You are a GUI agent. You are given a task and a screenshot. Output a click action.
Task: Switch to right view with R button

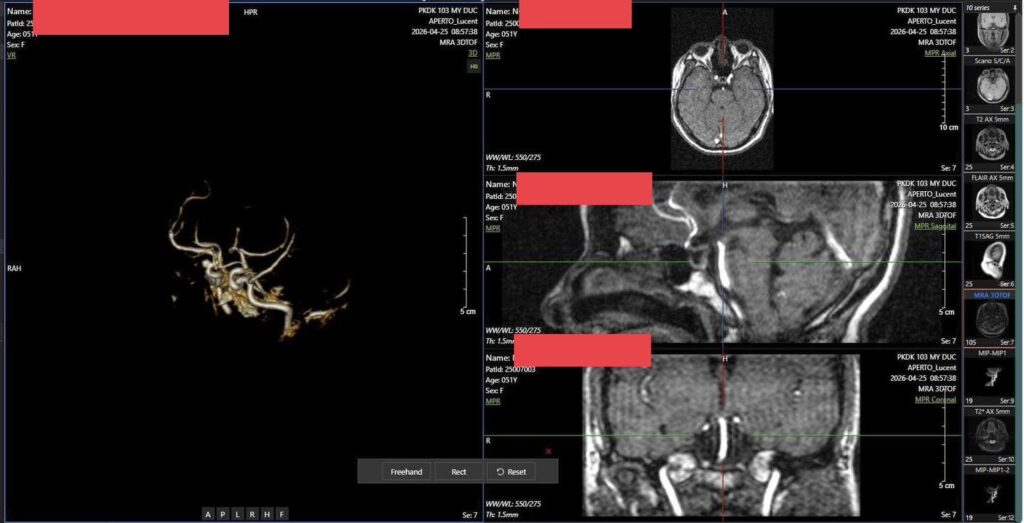point(252,515)
